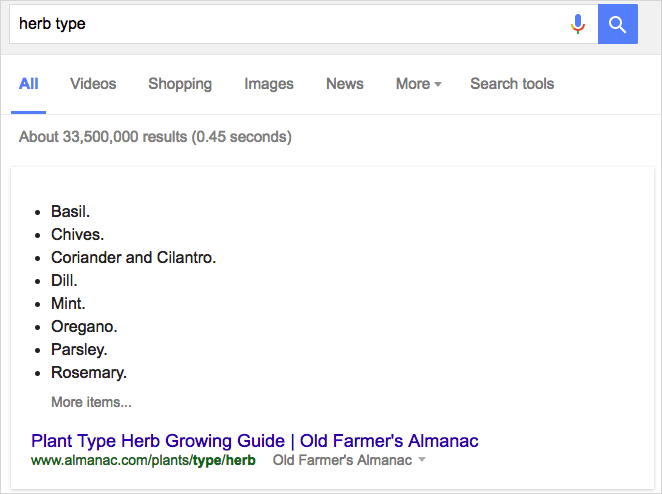Switch to the Videos tab
The height and width of the screenshot is (494, 662).
93,84
